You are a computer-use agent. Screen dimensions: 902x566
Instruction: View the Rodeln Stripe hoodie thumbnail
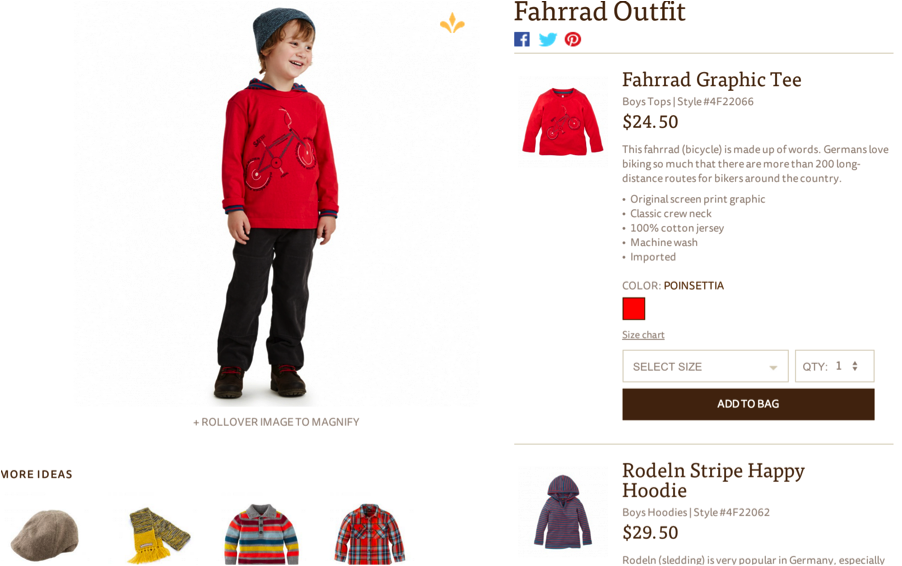point(562,511)
